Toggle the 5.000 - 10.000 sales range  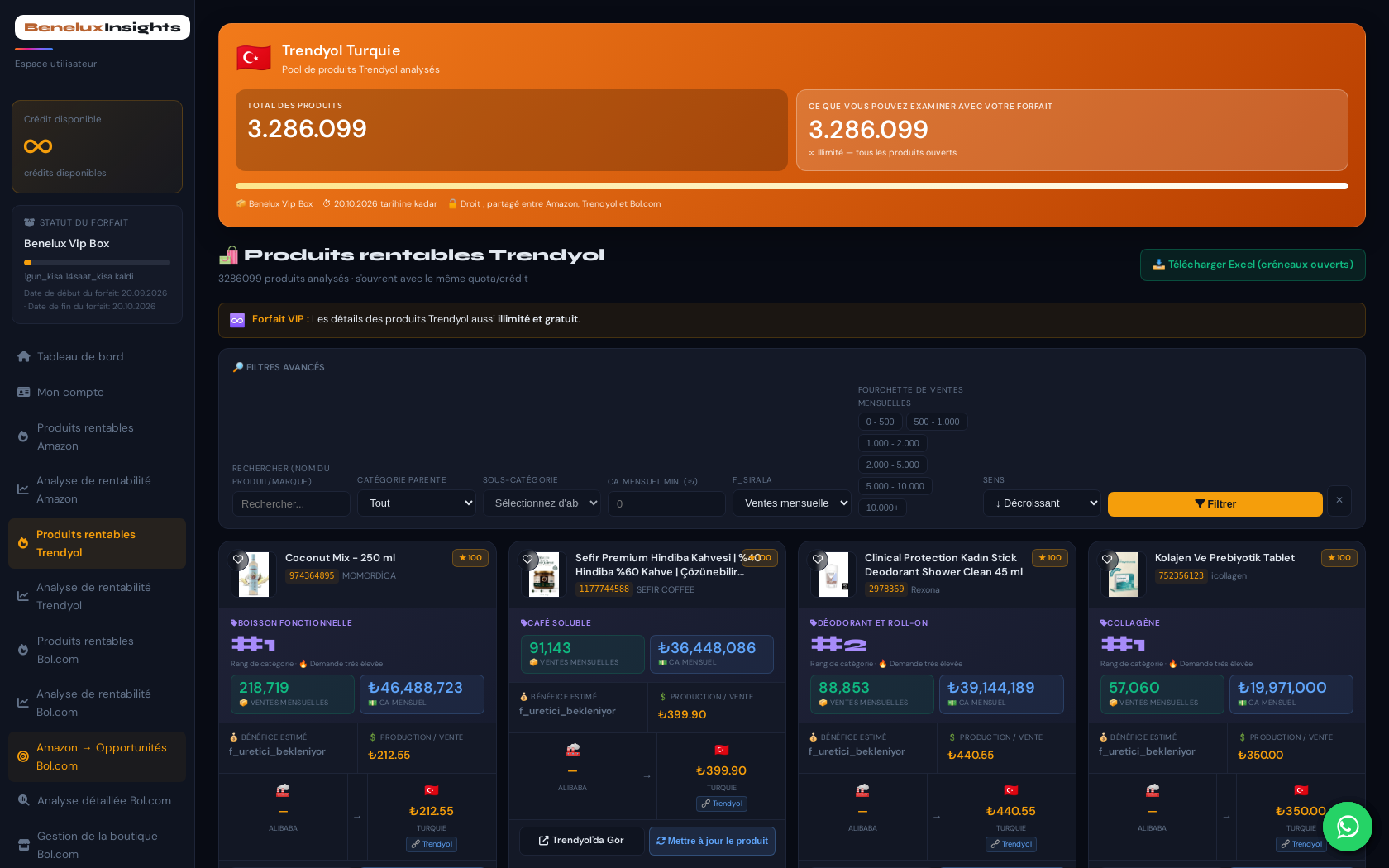coord(895,486)
